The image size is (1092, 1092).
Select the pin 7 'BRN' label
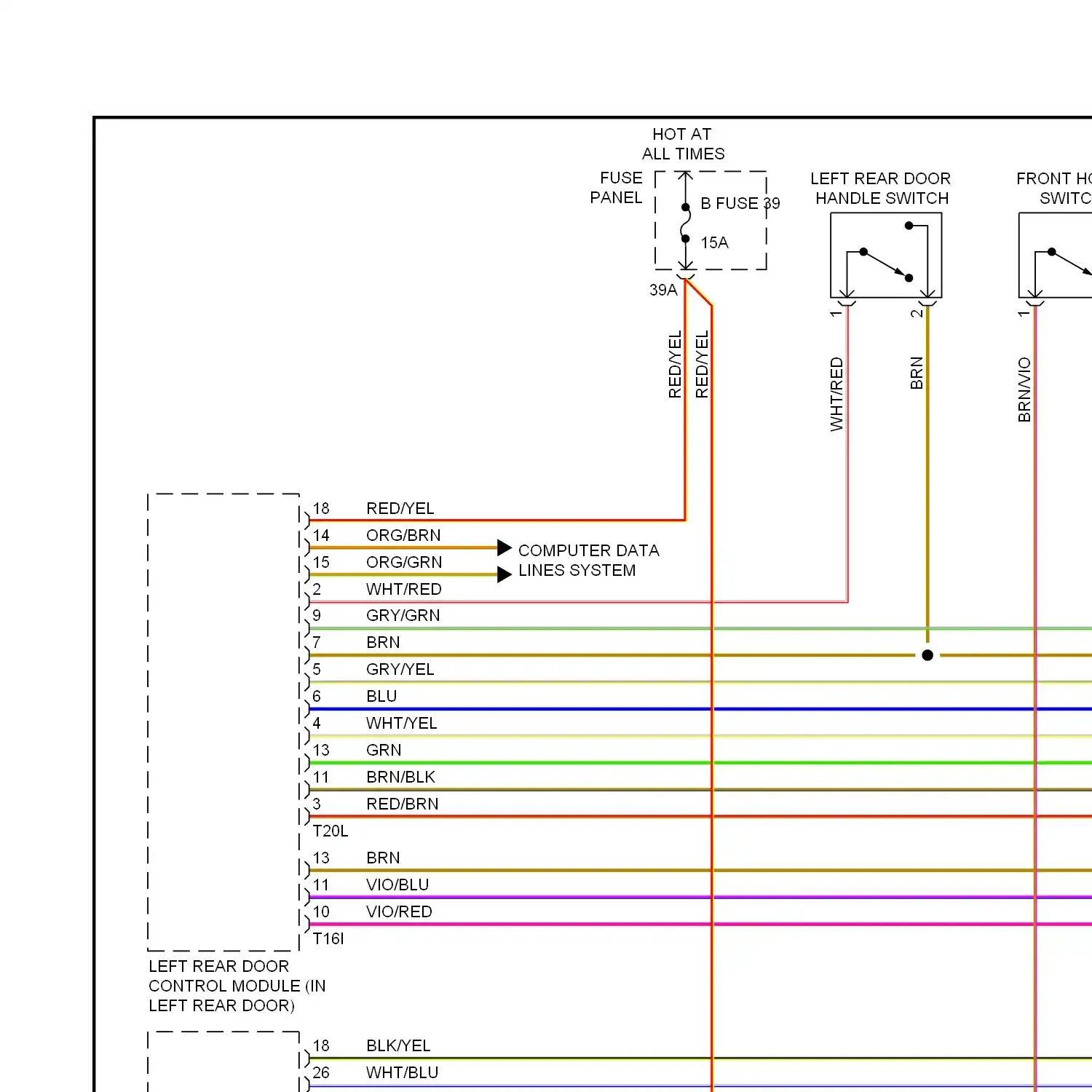[x=383, y=642]
